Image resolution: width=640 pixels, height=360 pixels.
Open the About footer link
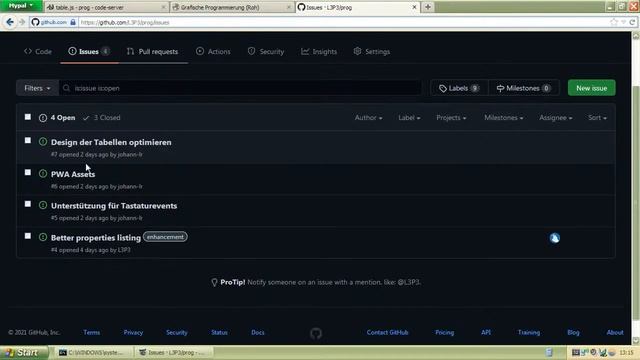click(615, 333)
